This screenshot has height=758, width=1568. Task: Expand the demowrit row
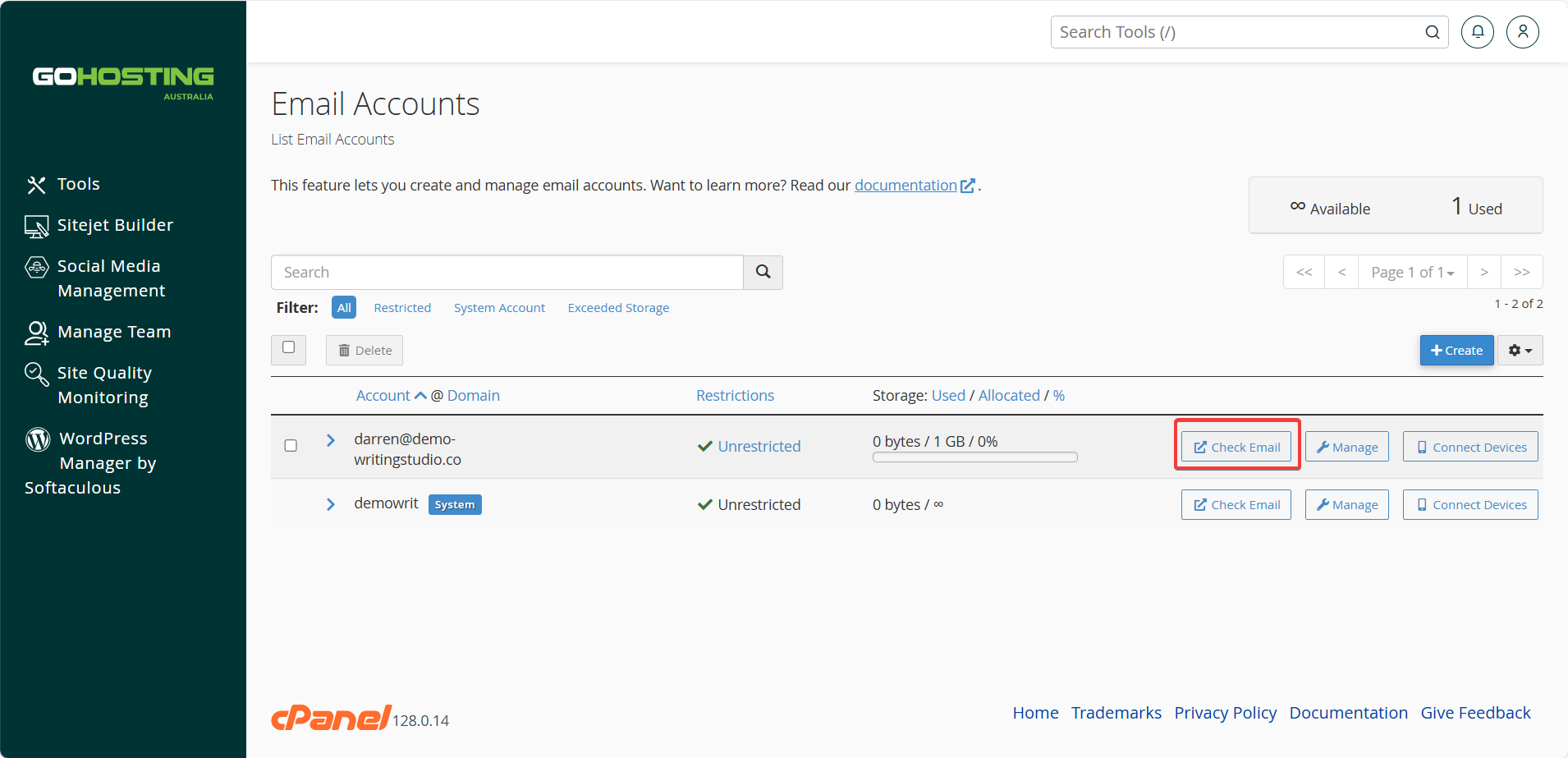coord(330,504)
